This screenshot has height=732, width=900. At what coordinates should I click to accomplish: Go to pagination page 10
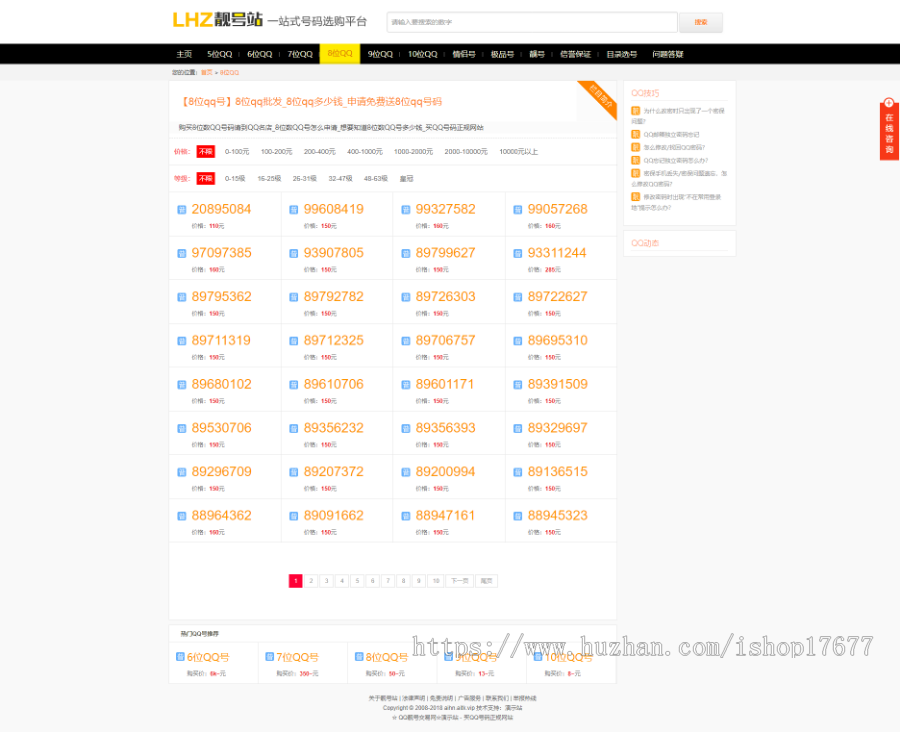click(x=436, y=581)
